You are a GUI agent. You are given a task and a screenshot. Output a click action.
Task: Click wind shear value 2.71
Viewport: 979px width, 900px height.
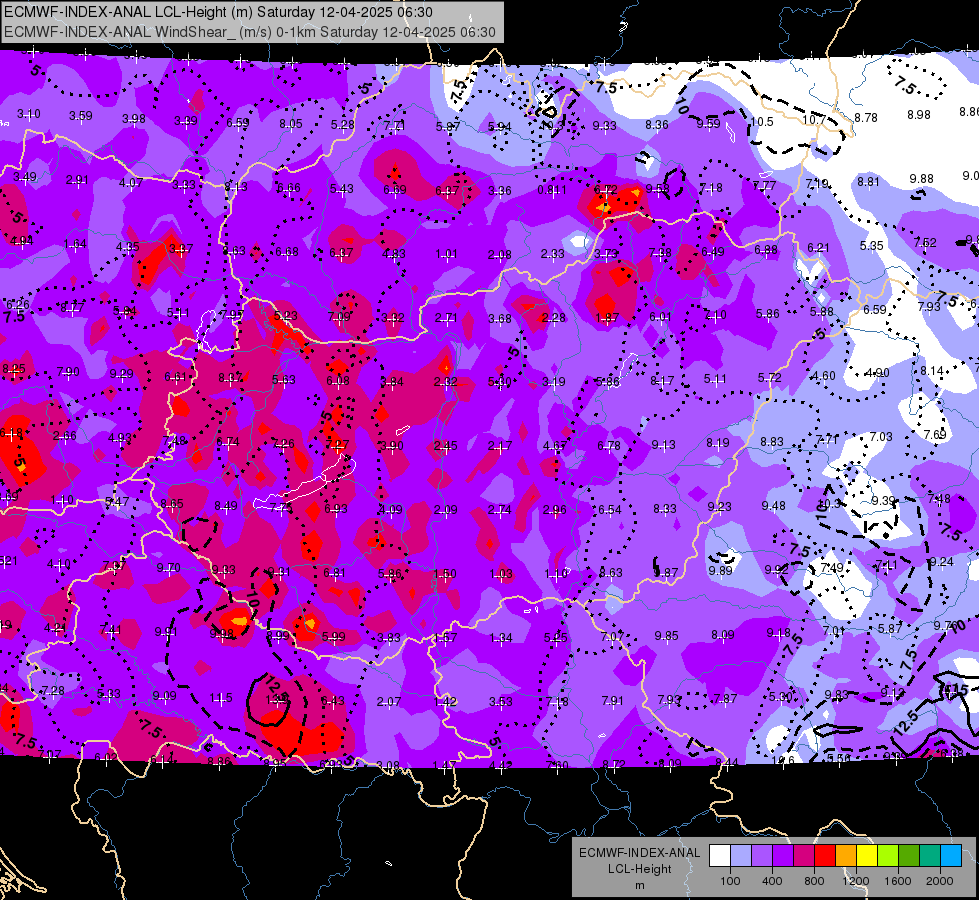tap(446, 318)
